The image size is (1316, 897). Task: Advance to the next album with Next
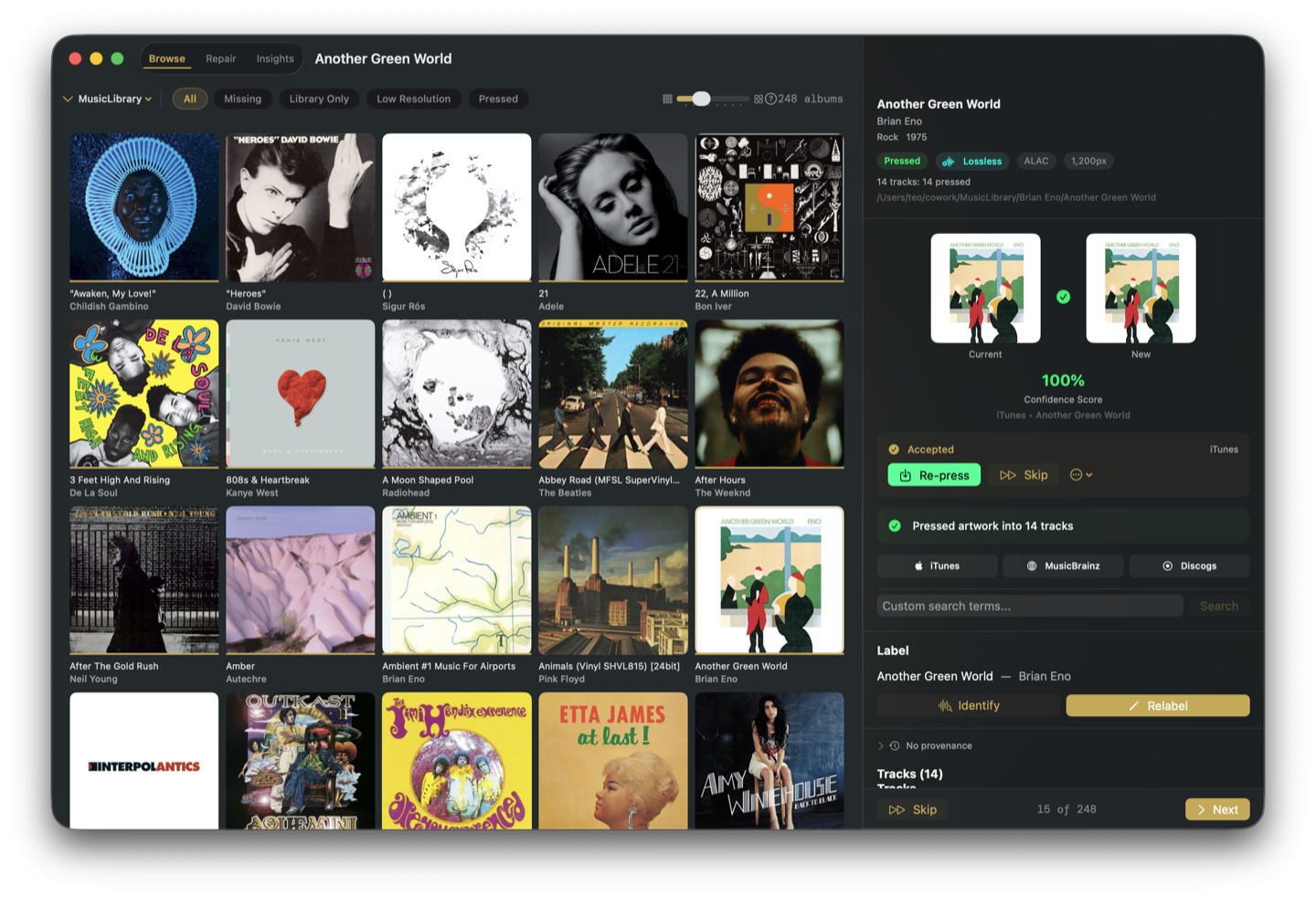pos(1216,809)
